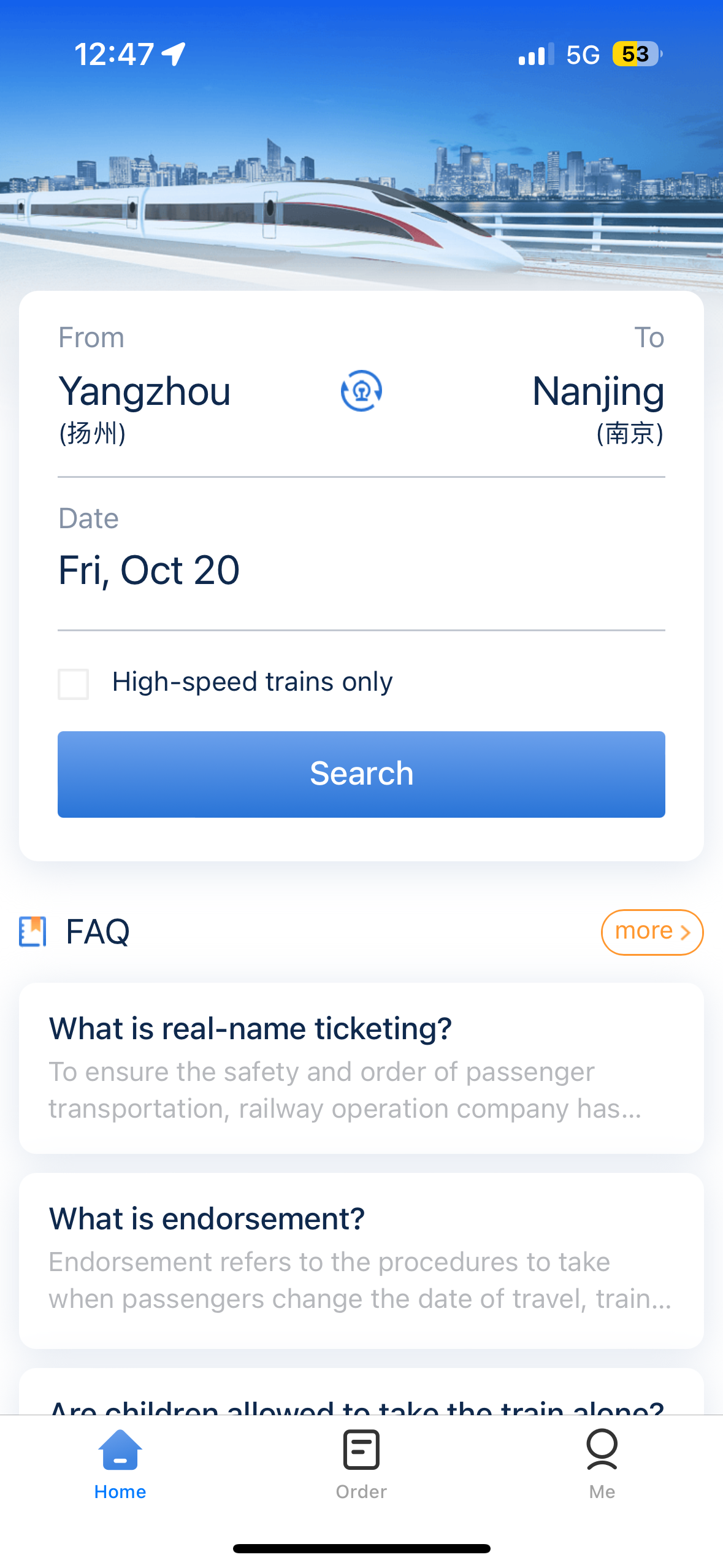Tap the Home tab icon
The image size is (723, 1568).
120,1450
